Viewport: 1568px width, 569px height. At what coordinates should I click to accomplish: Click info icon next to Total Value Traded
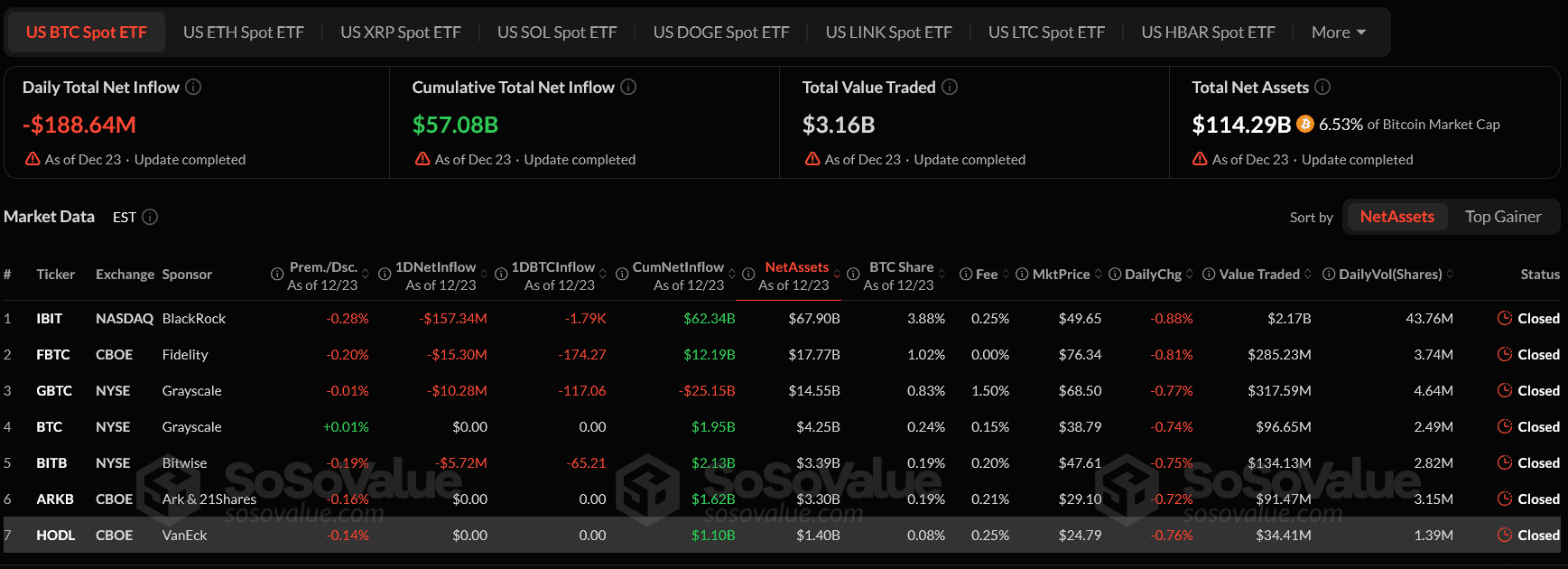[x=950, y=87]
